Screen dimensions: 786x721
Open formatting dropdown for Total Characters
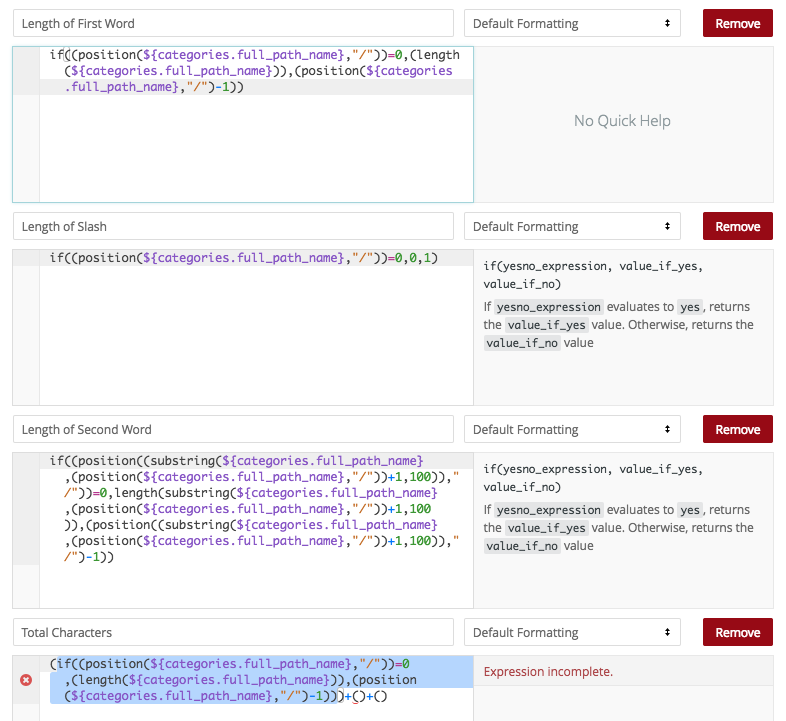572,632
